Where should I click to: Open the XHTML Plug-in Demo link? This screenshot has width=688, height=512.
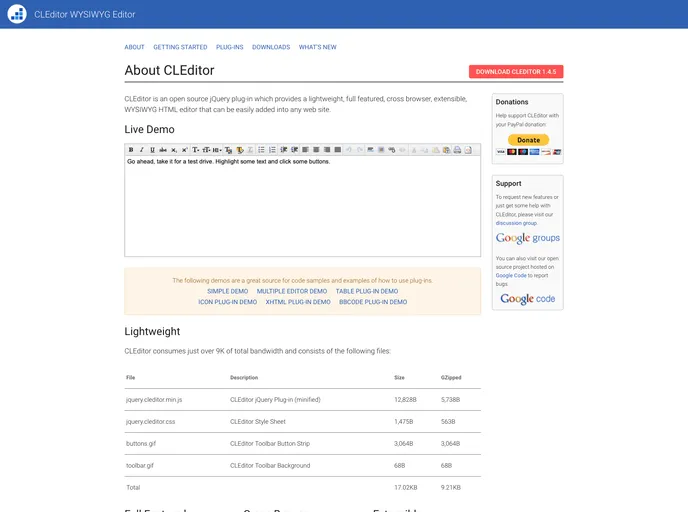[x=298, y=302]
